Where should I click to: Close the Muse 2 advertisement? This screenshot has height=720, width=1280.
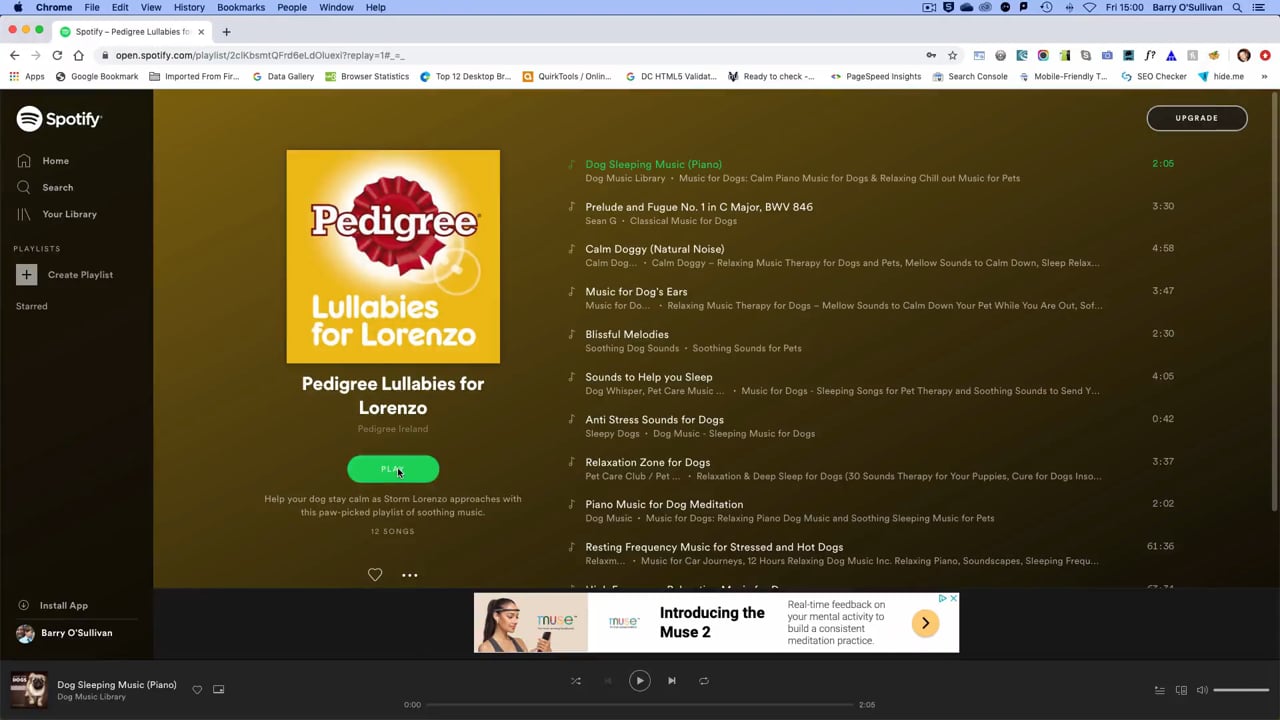[x=953, y=598]
